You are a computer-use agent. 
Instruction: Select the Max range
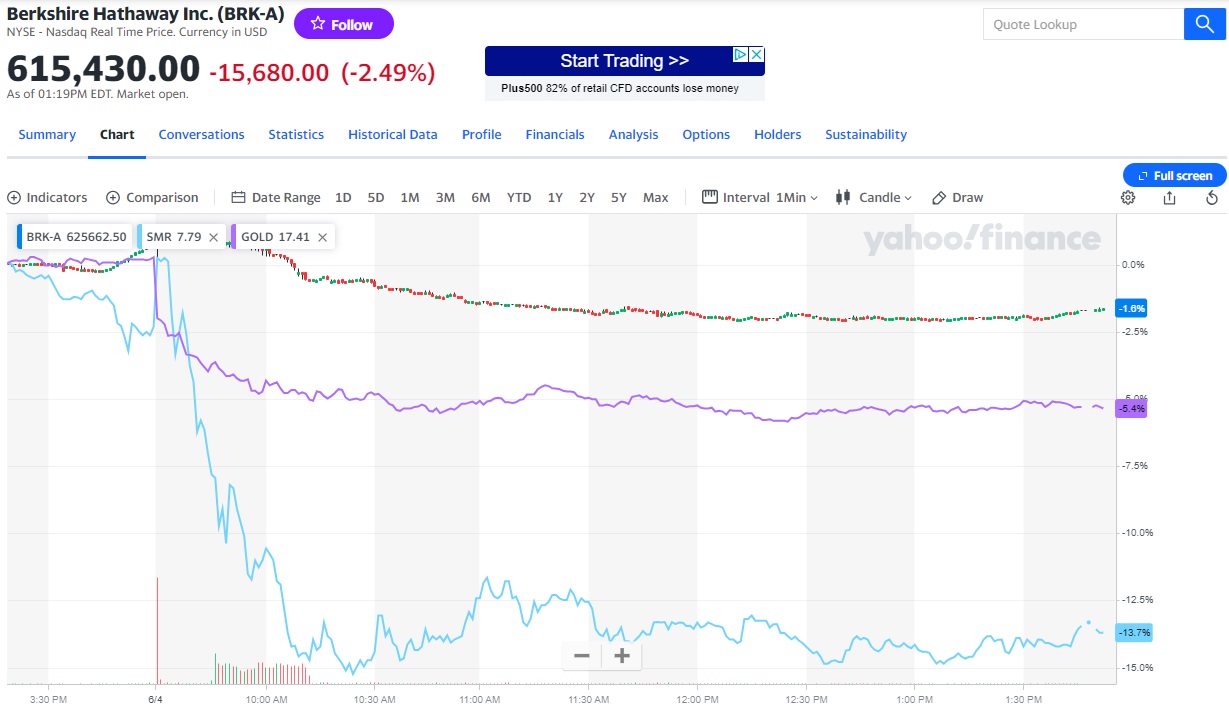(656, 197)
